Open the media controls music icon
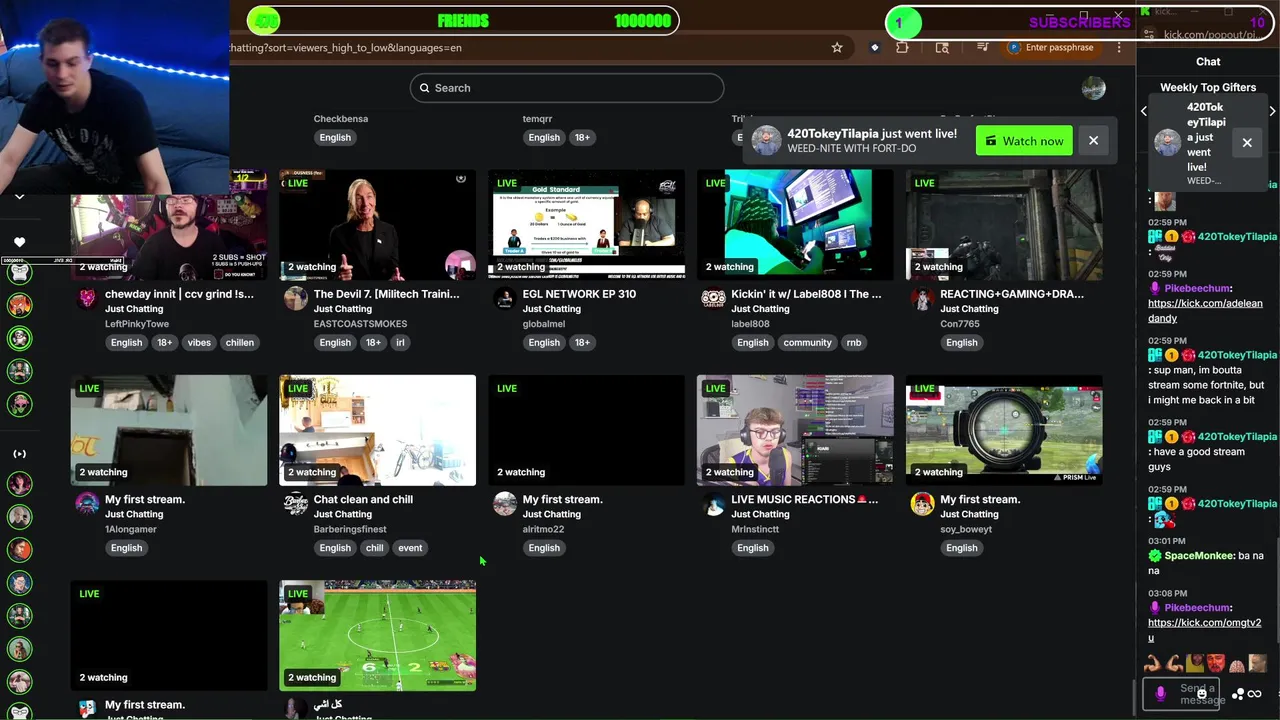1280x720 pixels. (x=983, y=47)
